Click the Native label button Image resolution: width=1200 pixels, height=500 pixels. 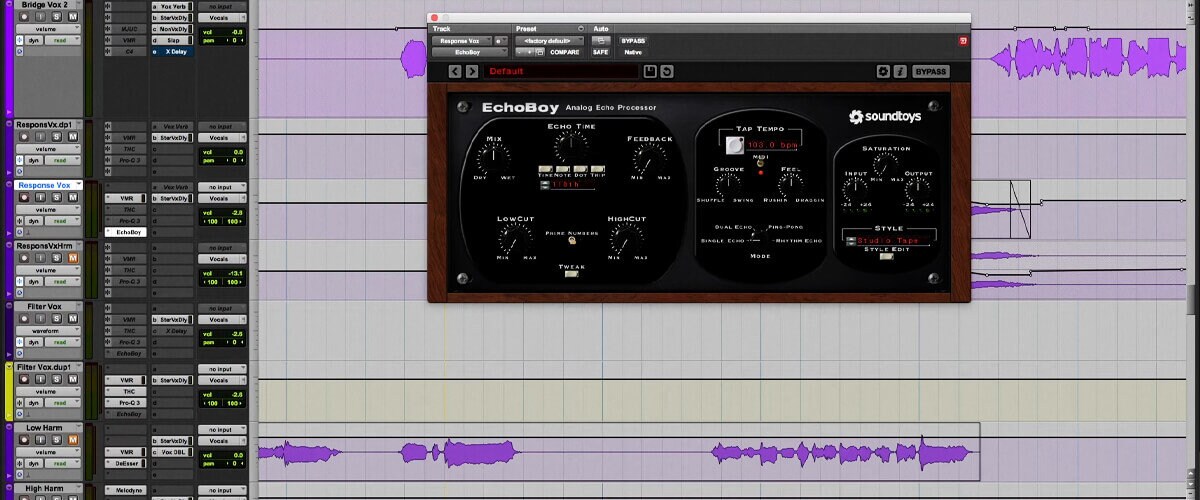pos(633,52)
